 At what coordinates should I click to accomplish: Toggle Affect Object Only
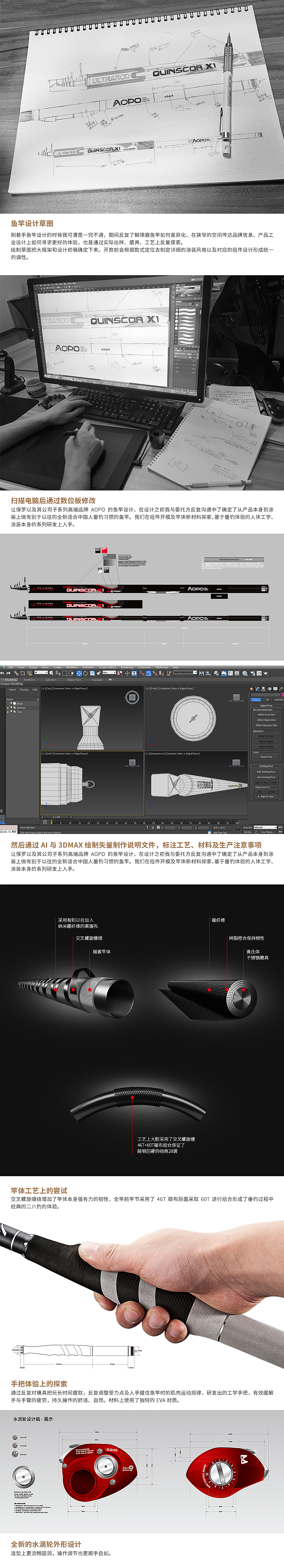pyautogui.click(x=266, y=720)
